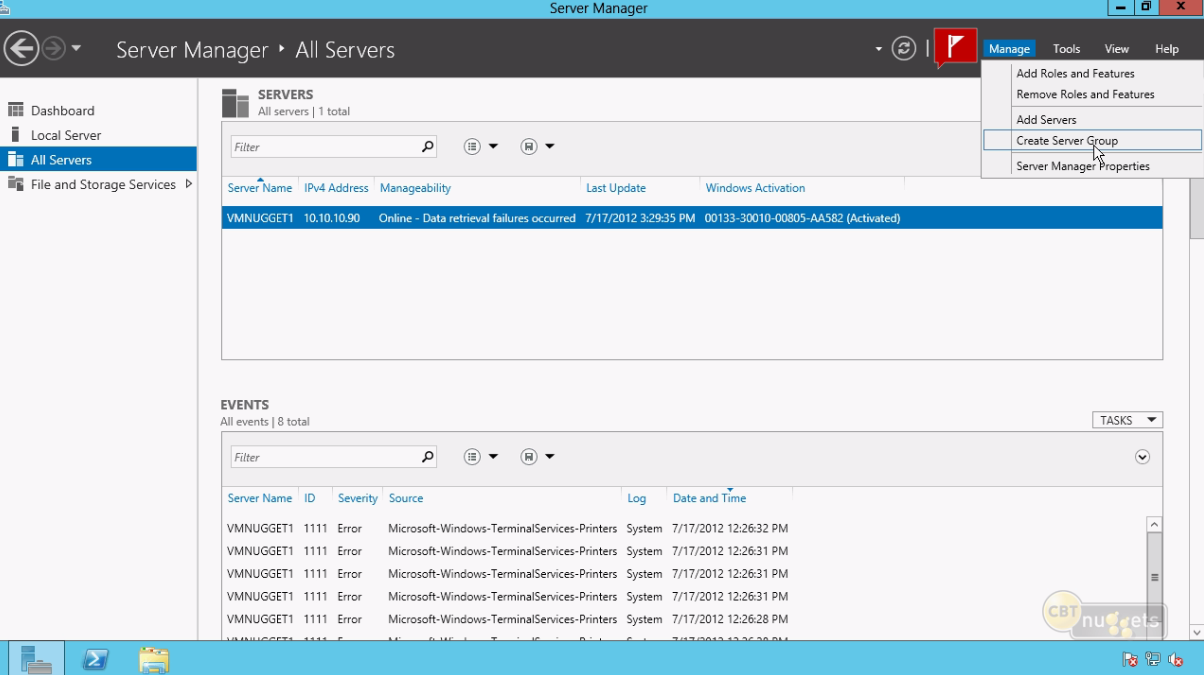Click main window scroll down arrow
Image resolution: width=1204 pixels, height=675 pixels.
1196,632
